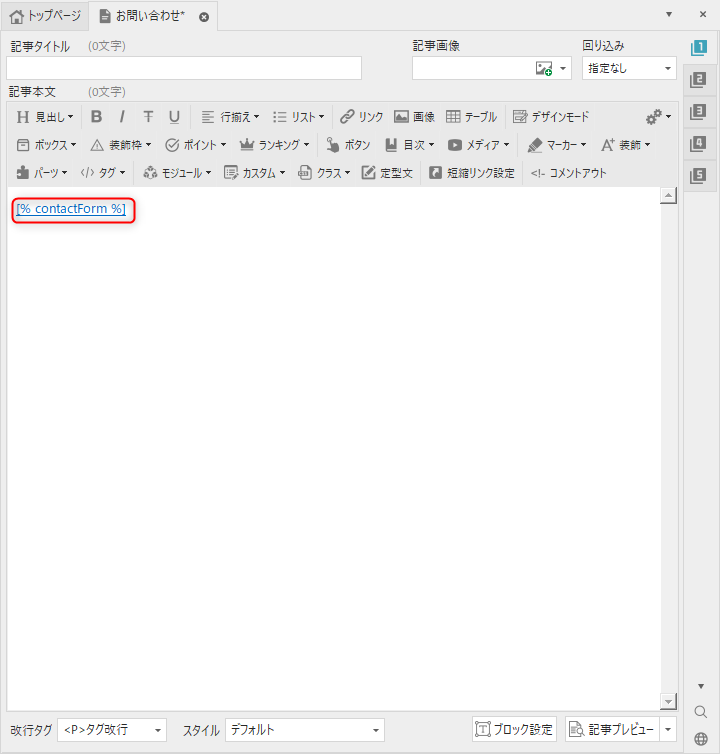720x754 pixels.
Task: Apply underline formatting
Action: point(174,117)
